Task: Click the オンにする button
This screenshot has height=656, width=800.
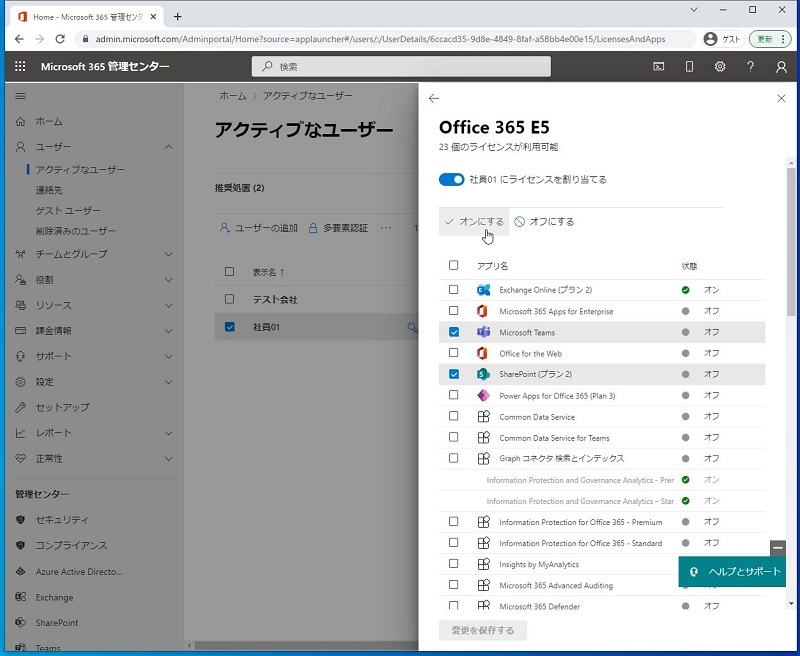Action: [474, 221]
